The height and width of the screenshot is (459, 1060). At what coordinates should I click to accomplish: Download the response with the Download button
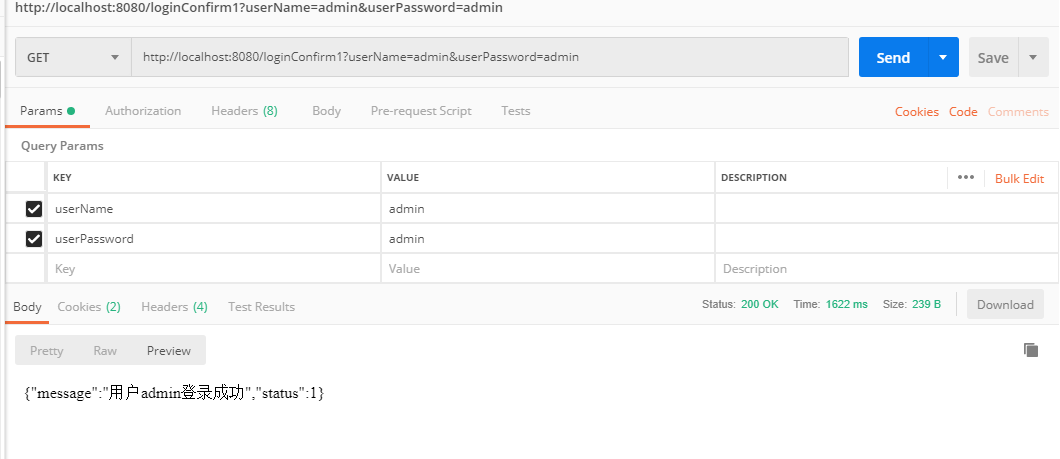coord(1005,305)
